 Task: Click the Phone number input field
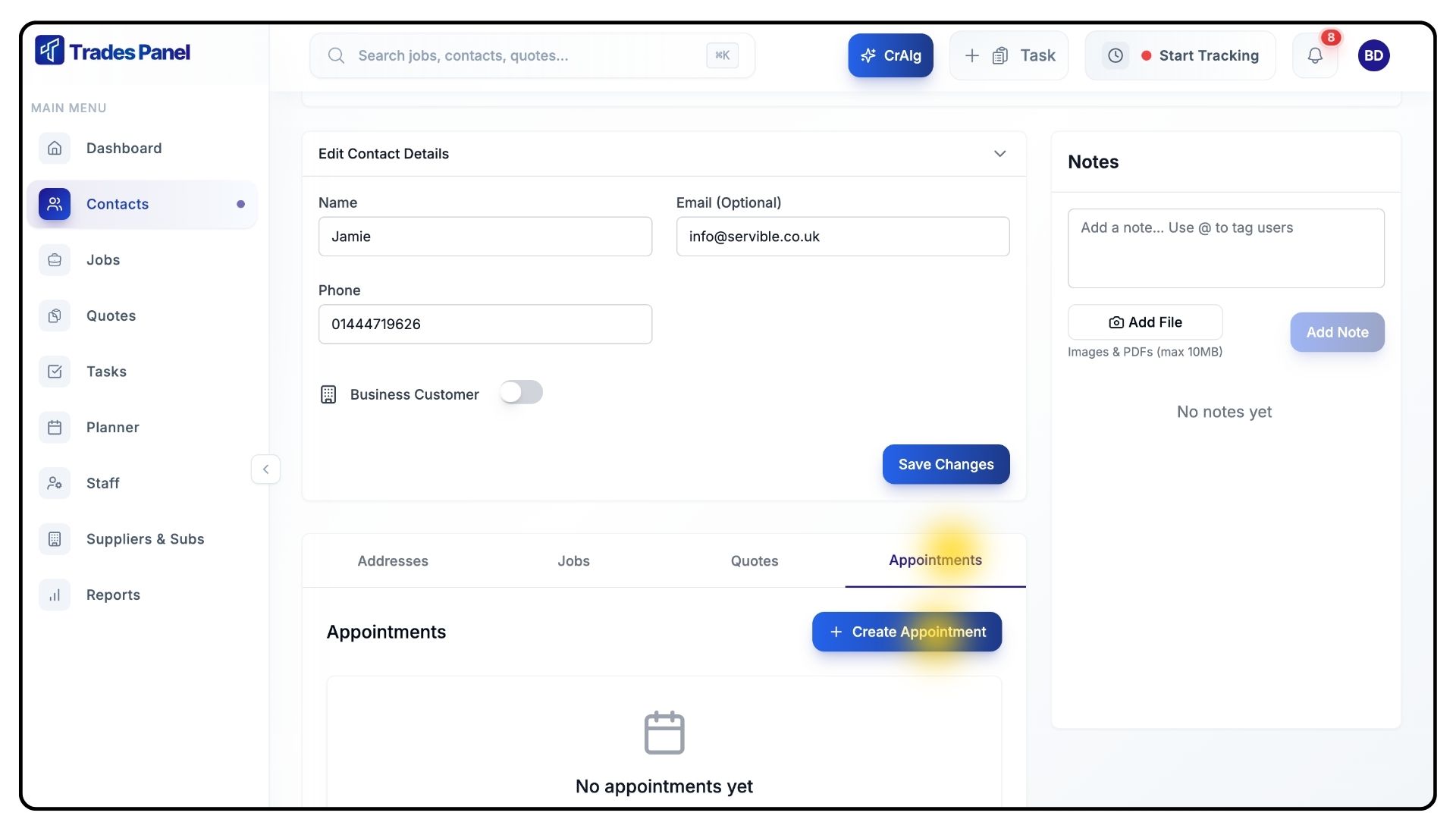click(x=485, y=325)
